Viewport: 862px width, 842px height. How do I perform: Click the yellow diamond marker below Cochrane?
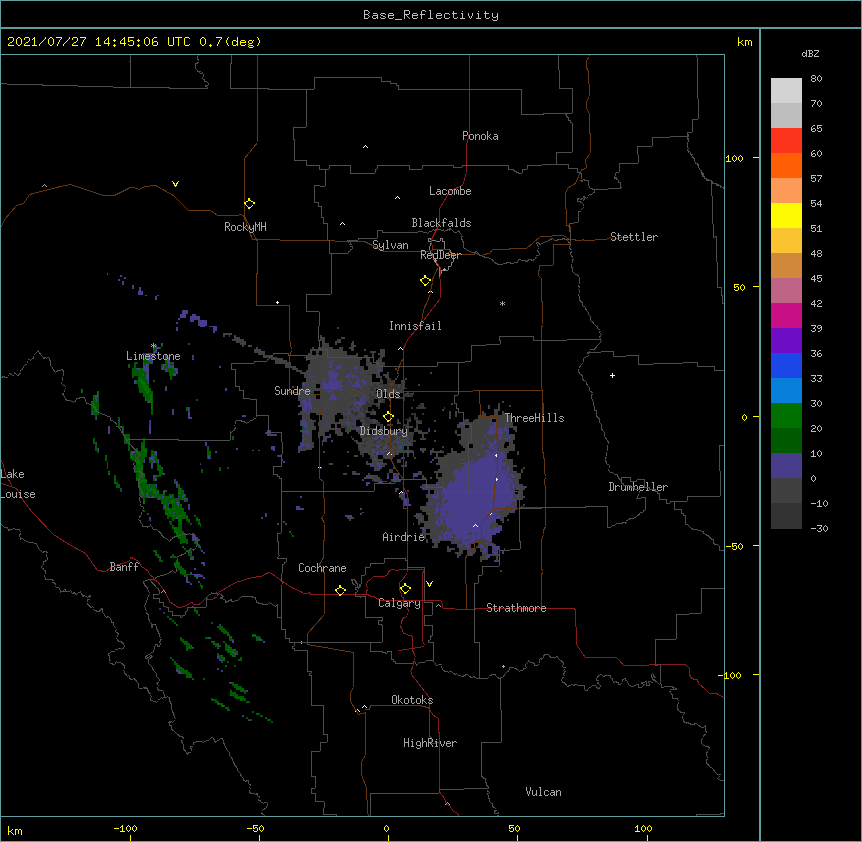tap(340, 590)
